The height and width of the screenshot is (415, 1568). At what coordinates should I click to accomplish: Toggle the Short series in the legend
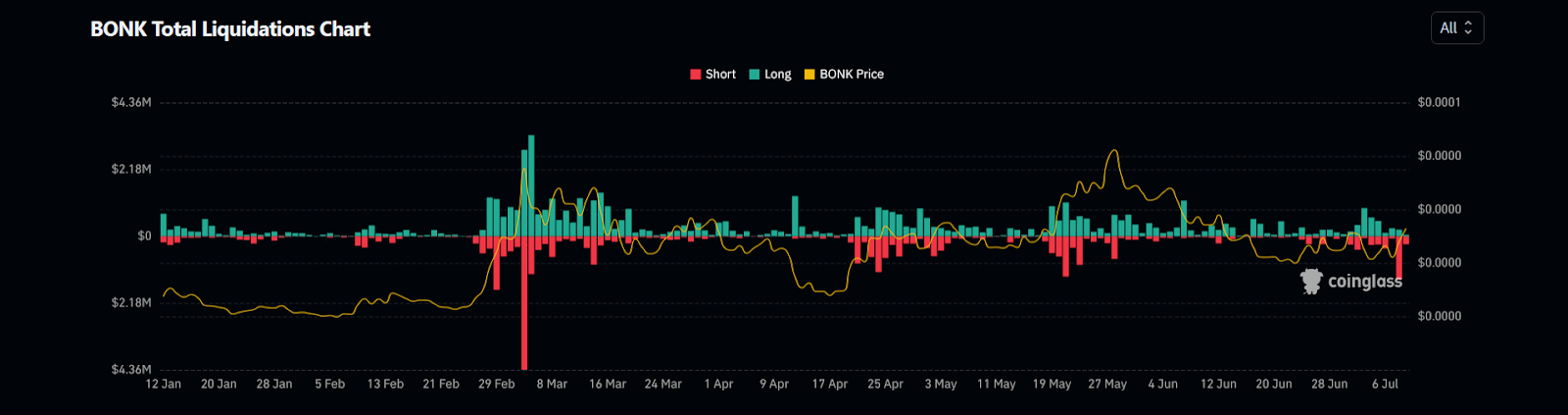(x=712, y=75)
